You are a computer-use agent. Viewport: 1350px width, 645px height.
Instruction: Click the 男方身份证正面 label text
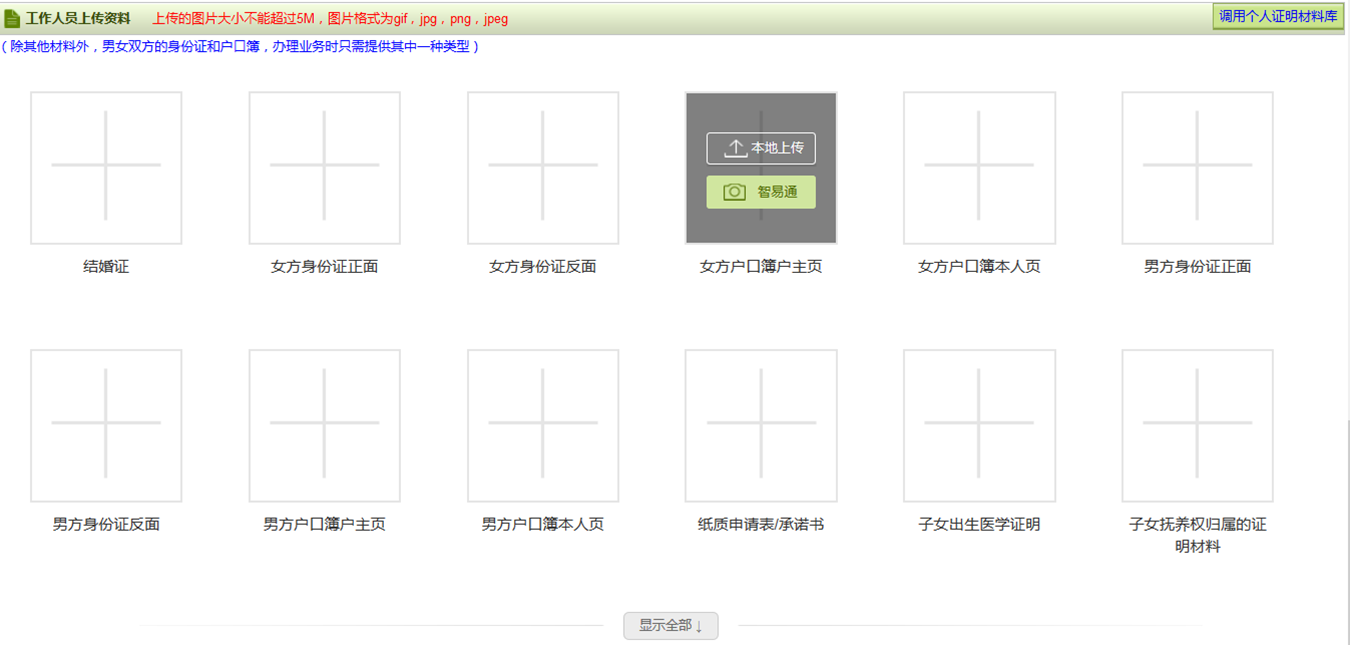coord(1197,267)
